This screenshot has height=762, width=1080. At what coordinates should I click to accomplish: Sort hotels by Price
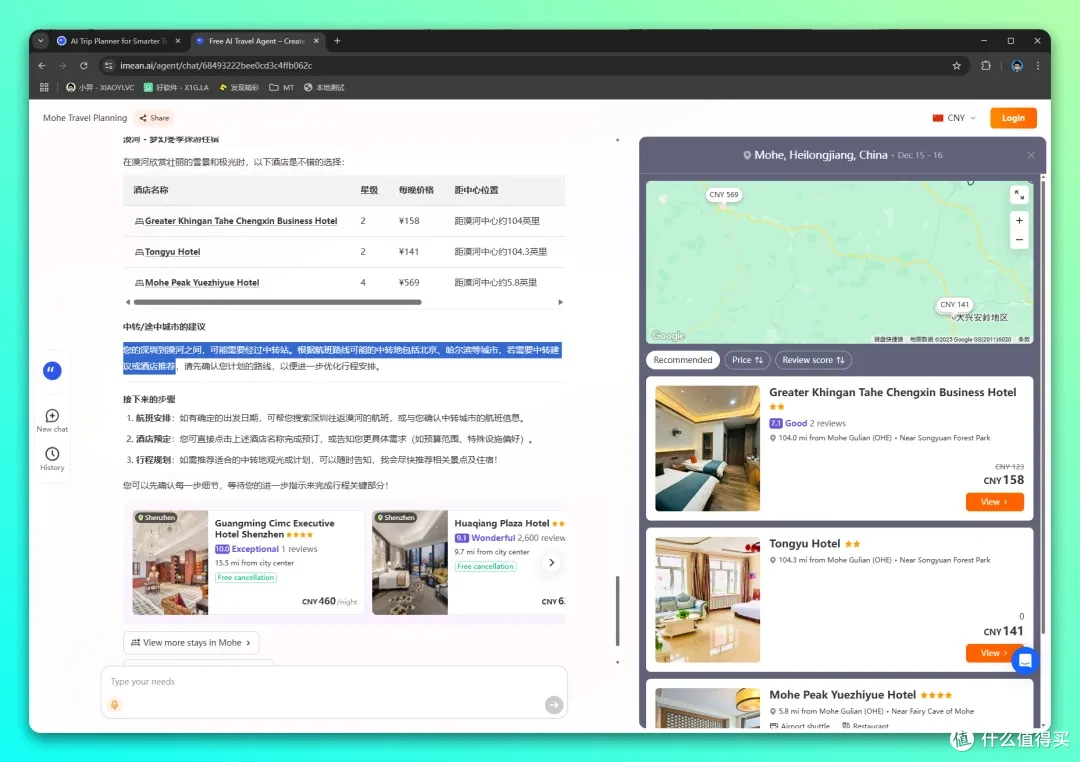[747, 360]
